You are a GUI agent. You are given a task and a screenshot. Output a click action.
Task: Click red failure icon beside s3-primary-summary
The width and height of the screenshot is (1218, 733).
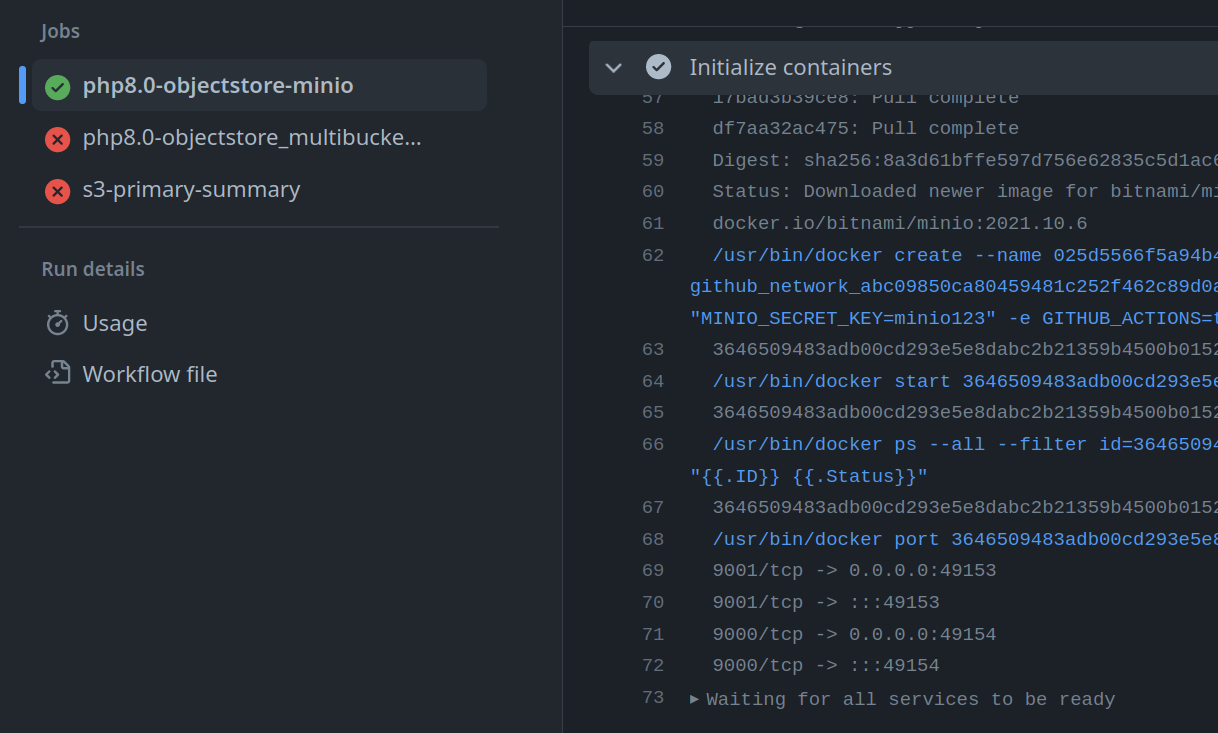58,190
